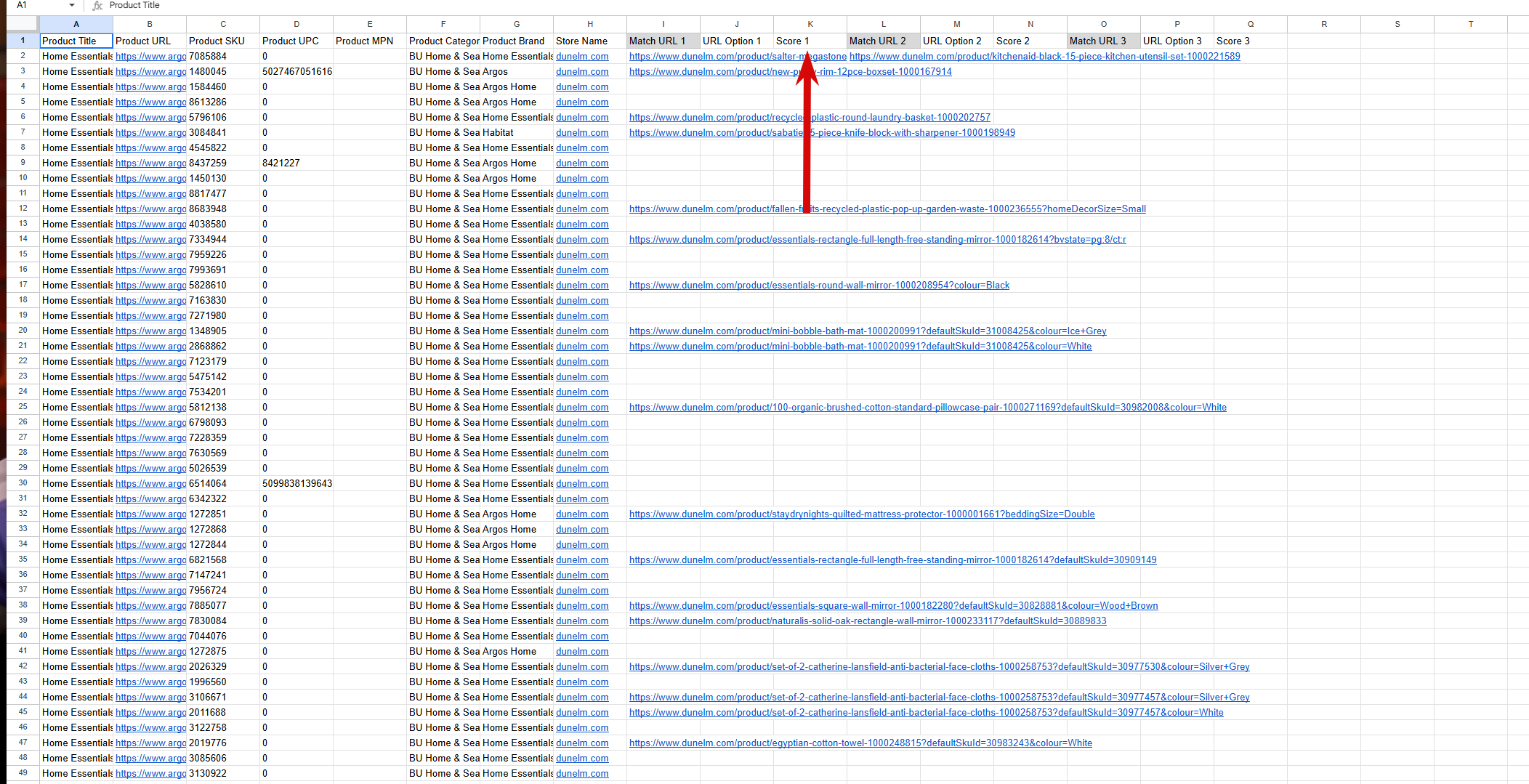This screenshot has width=1529, height=784.
Task: Click the "Product Brand" header cell
Action: pos(517,41)
